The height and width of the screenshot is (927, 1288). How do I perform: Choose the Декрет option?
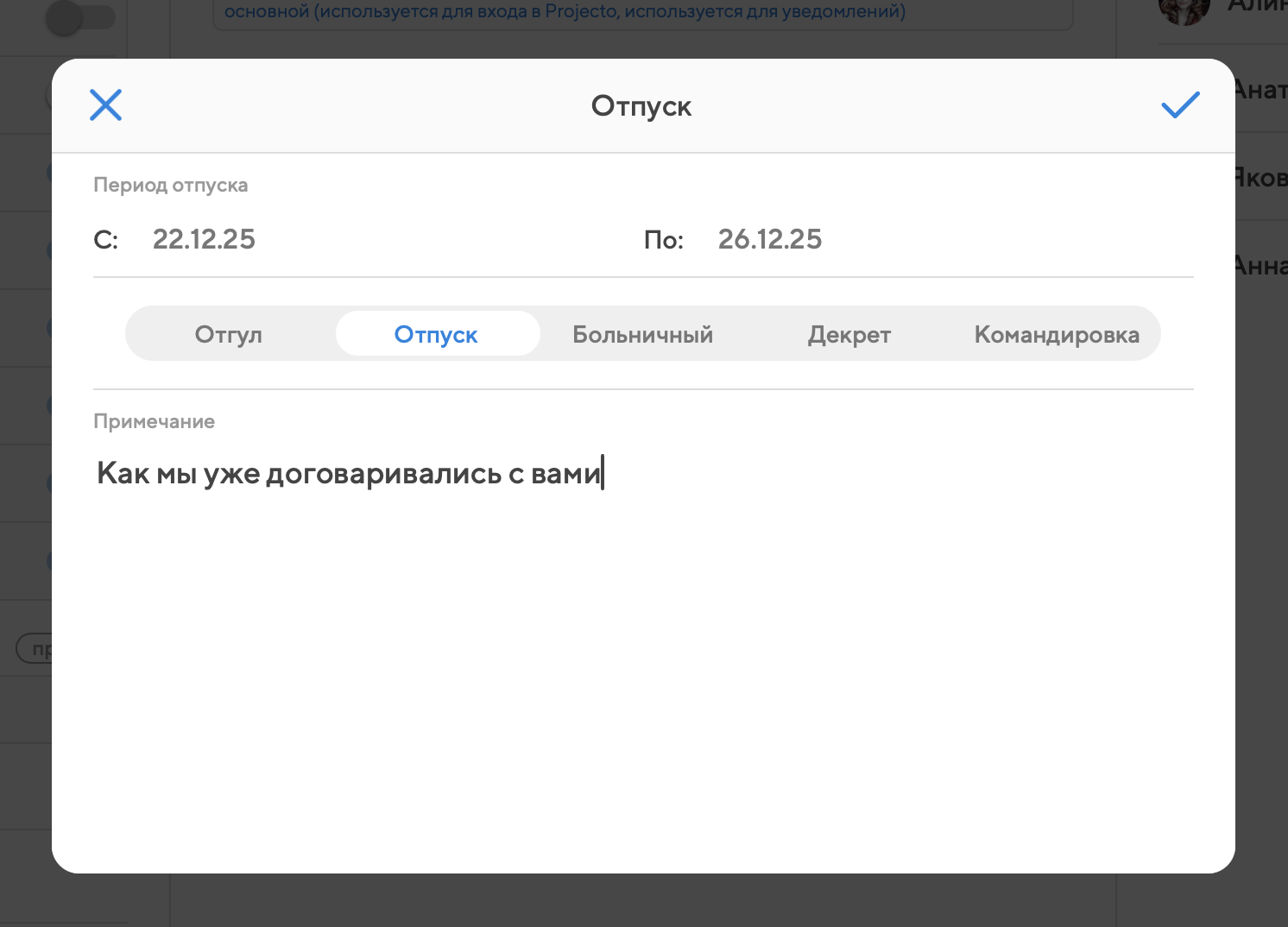(x=849, y=334)
